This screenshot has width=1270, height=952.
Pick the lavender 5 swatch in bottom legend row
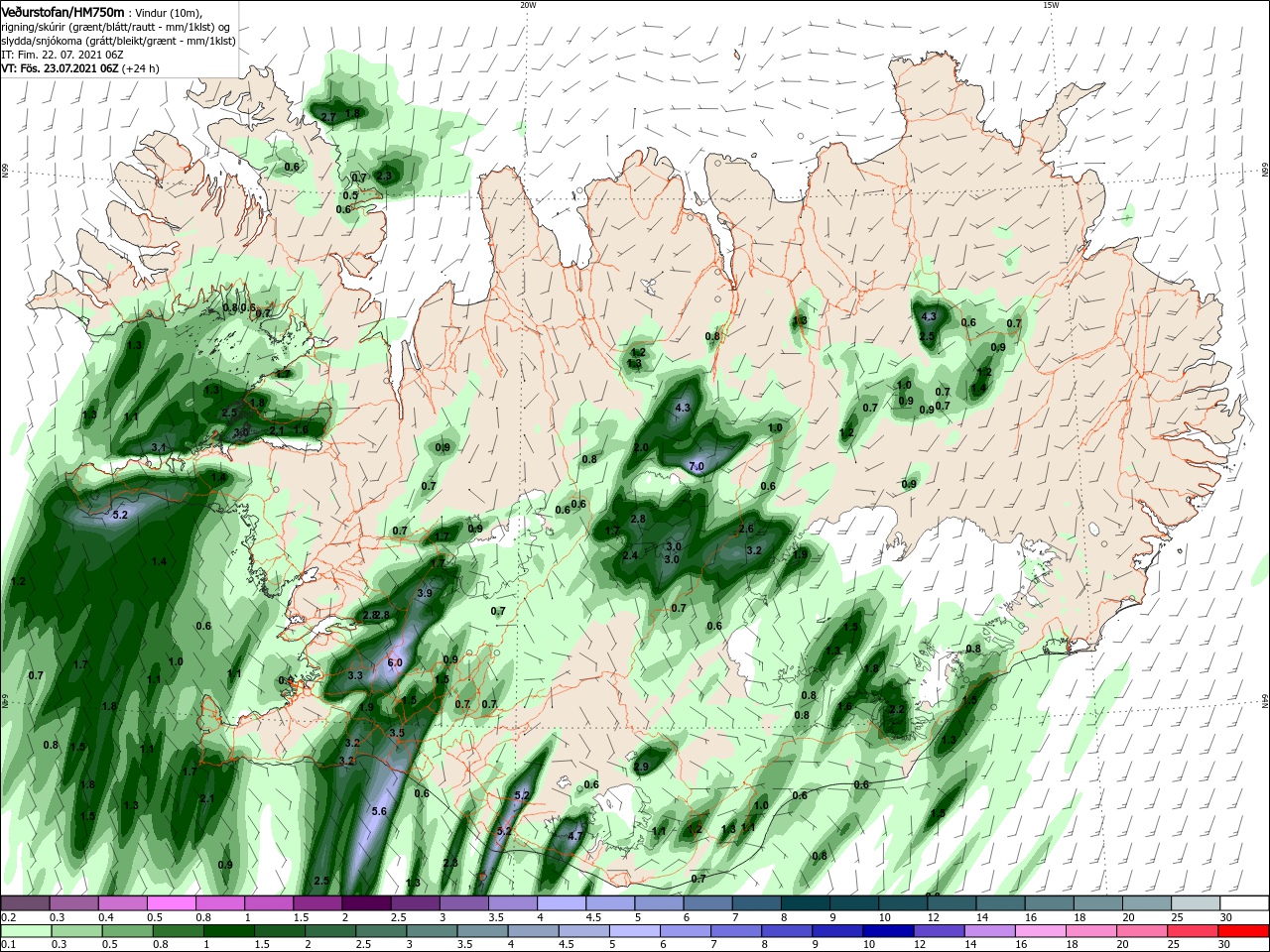635,931
